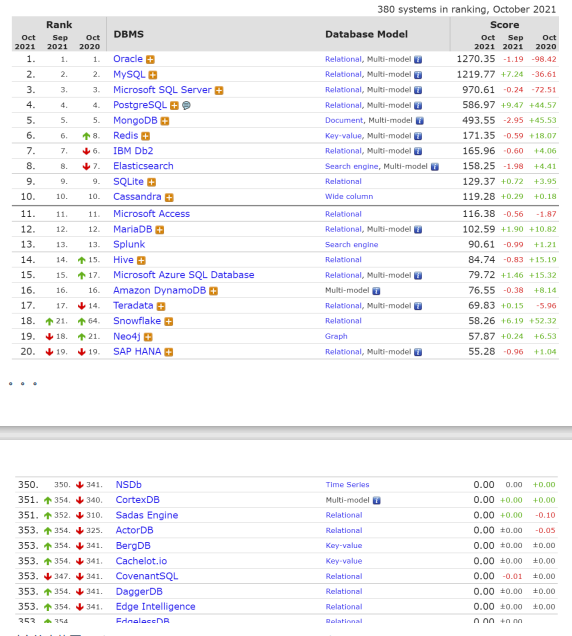572x636 pixels.
Task: Click the plus icon next to Oracle
Action: [x=150, y=60]
